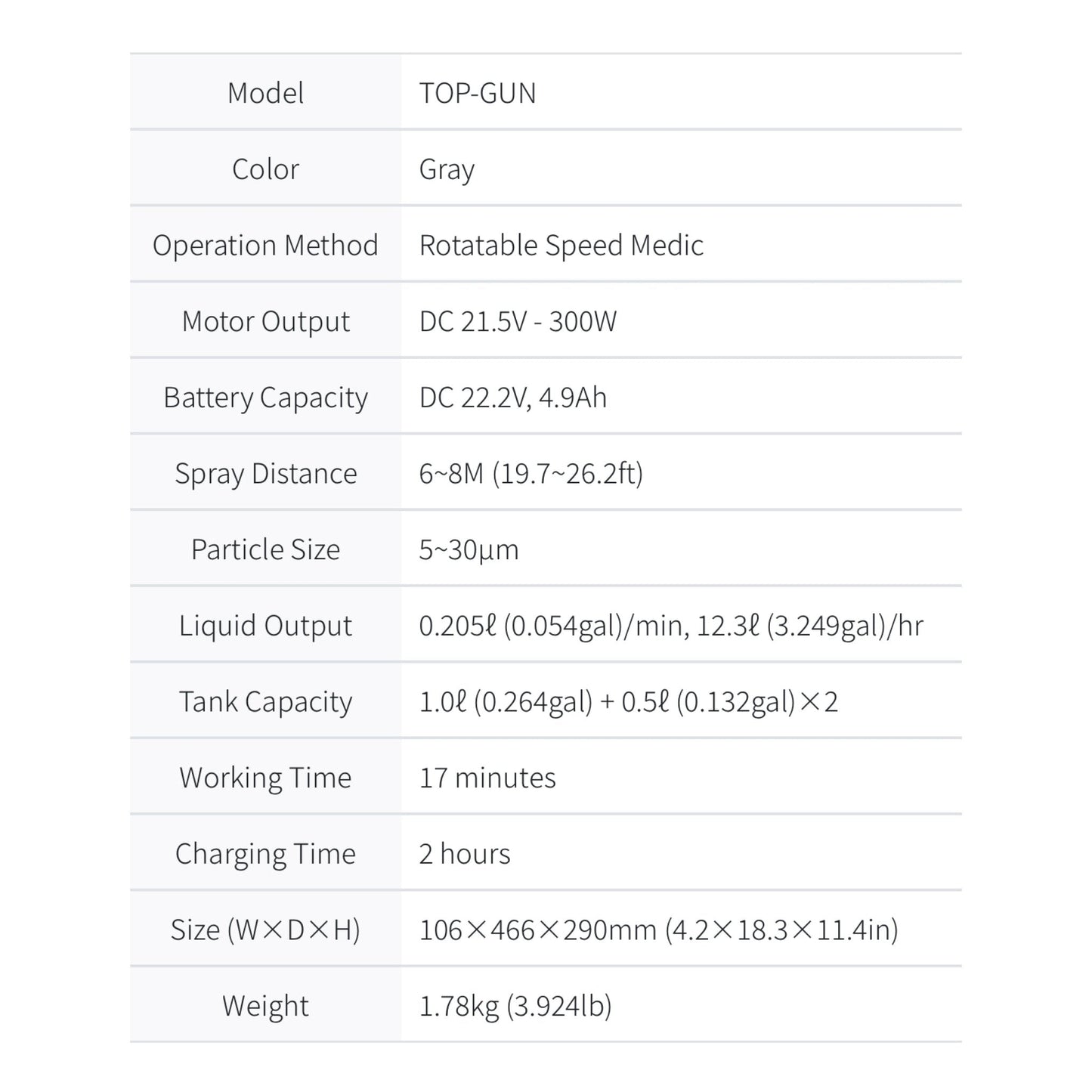Select the TOP-GUN model value

478,93
